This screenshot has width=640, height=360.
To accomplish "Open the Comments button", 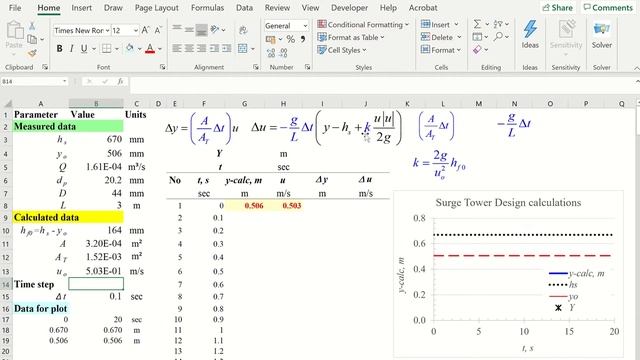I will click(608, 8).
